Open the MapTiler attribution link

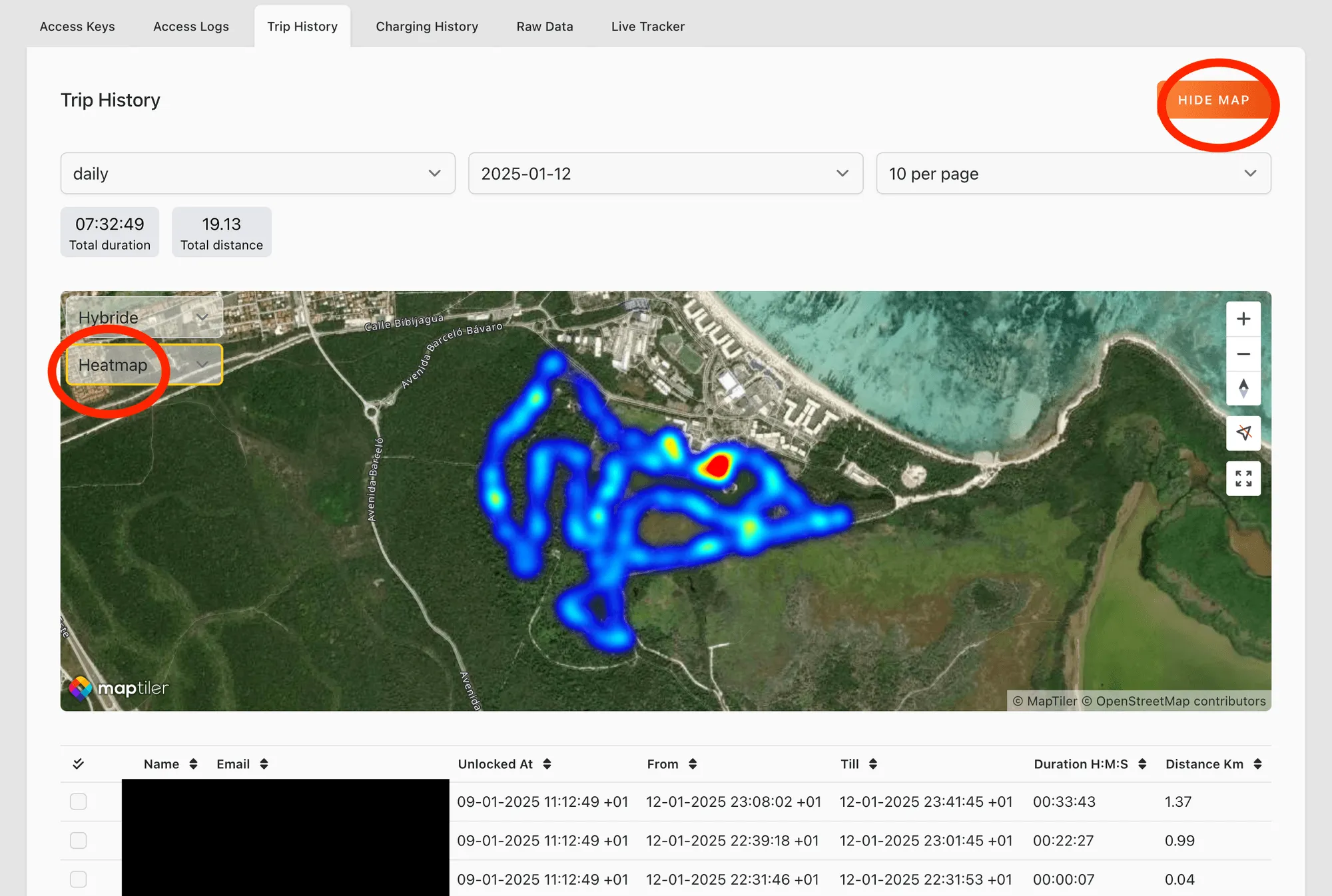1046,701
